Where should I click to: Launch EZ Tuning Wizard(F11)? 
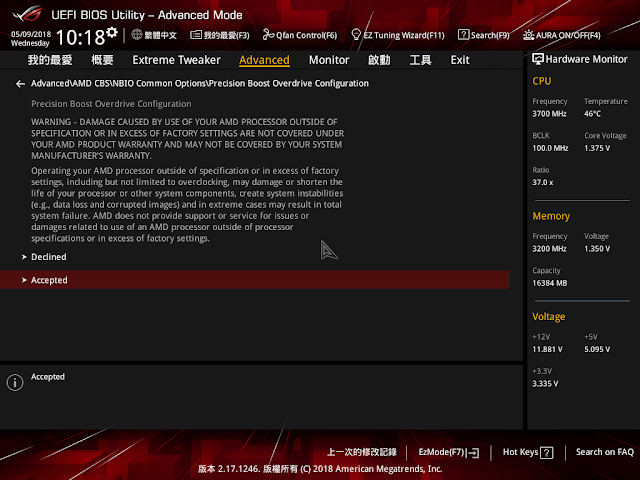tap(404, 35)
